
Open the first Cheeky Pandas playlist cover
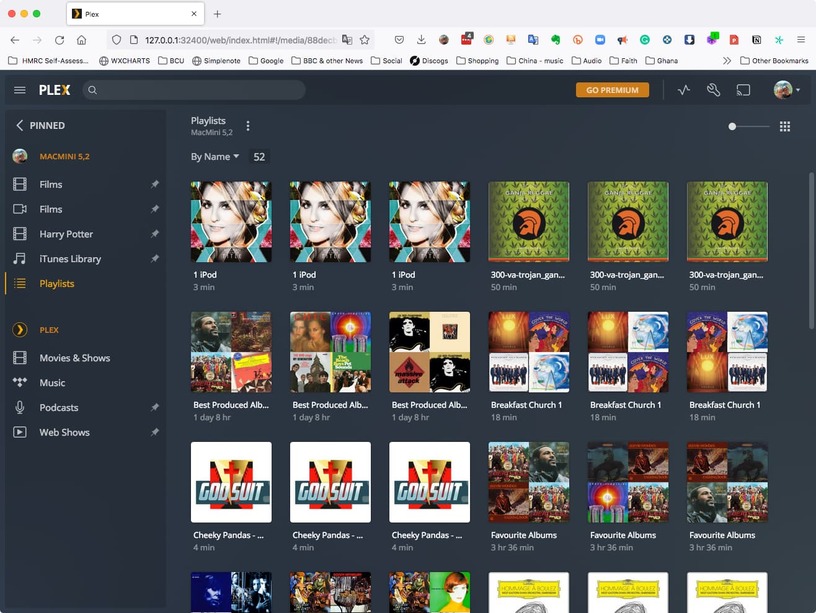pos(231,482)
